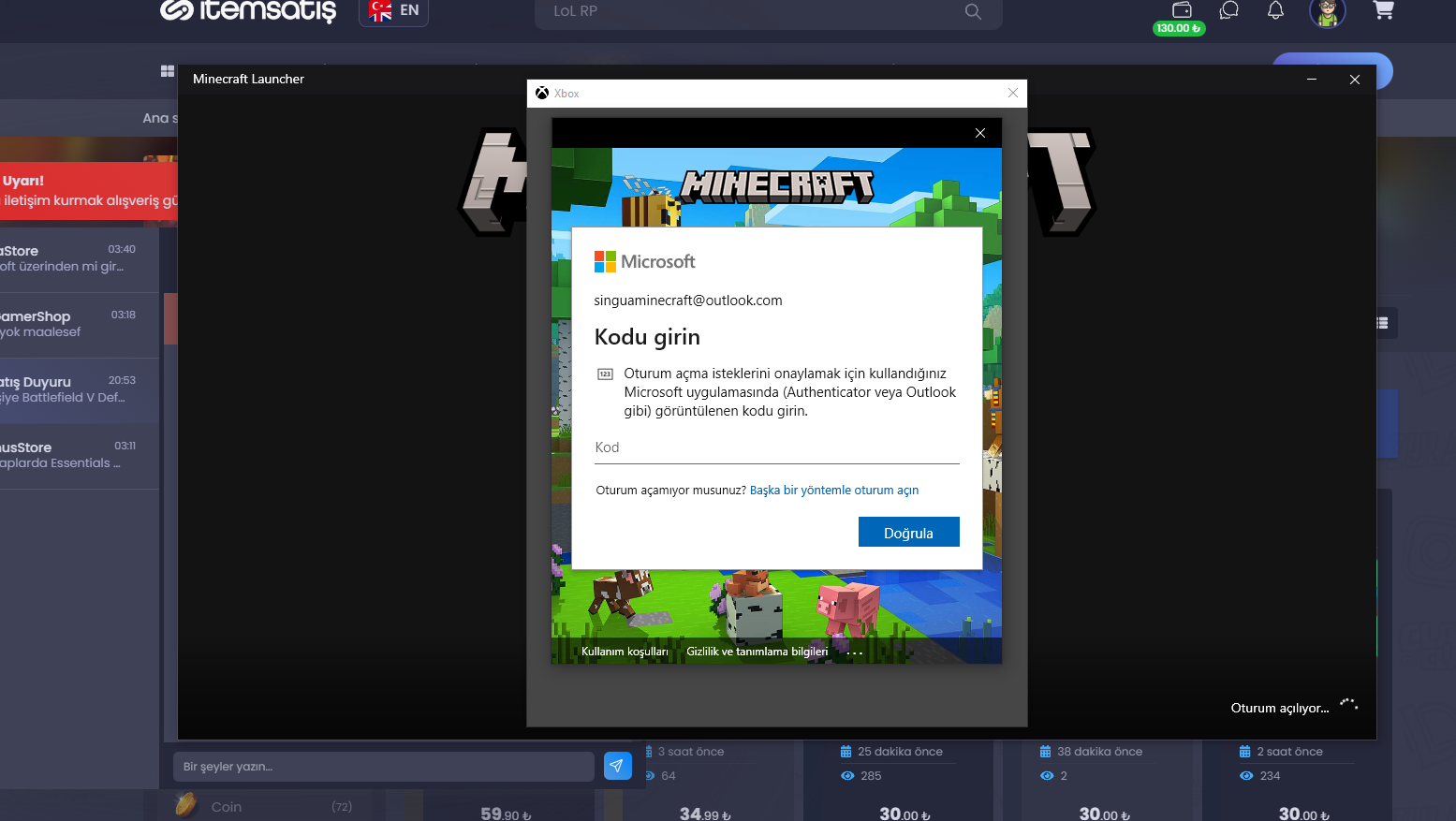Open the wallet balance icon
Image resolution: width=1456 pixels, height=821 pixels.
[1182, 9]
